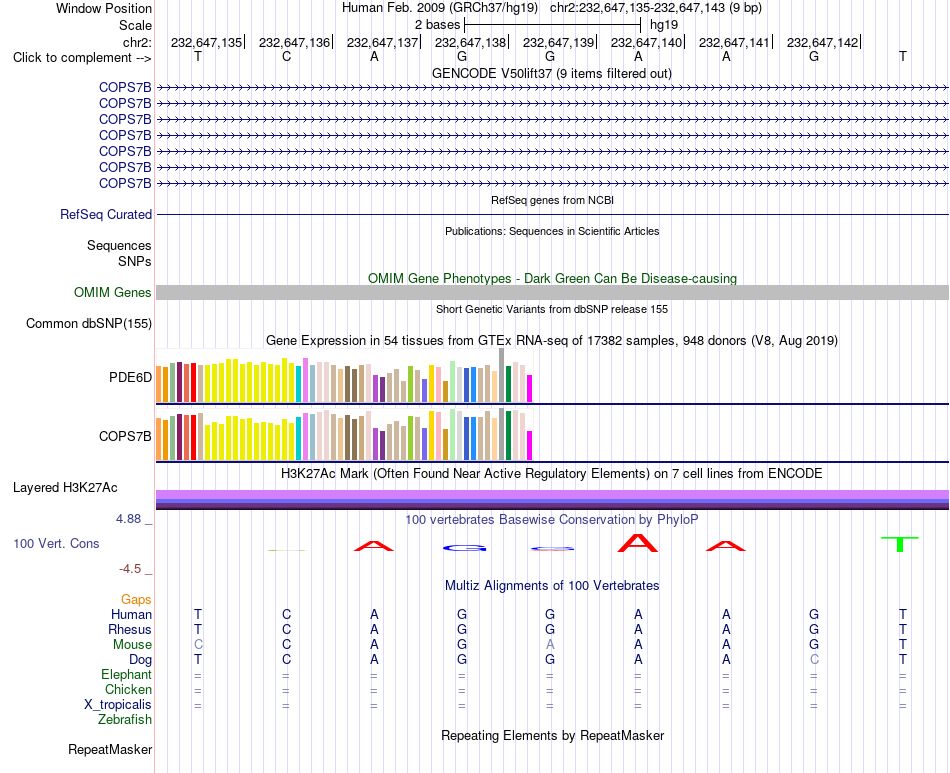Open 'Repeating Elements by RepeatMasker' title
950x773 pixels.
coord(553,735)
